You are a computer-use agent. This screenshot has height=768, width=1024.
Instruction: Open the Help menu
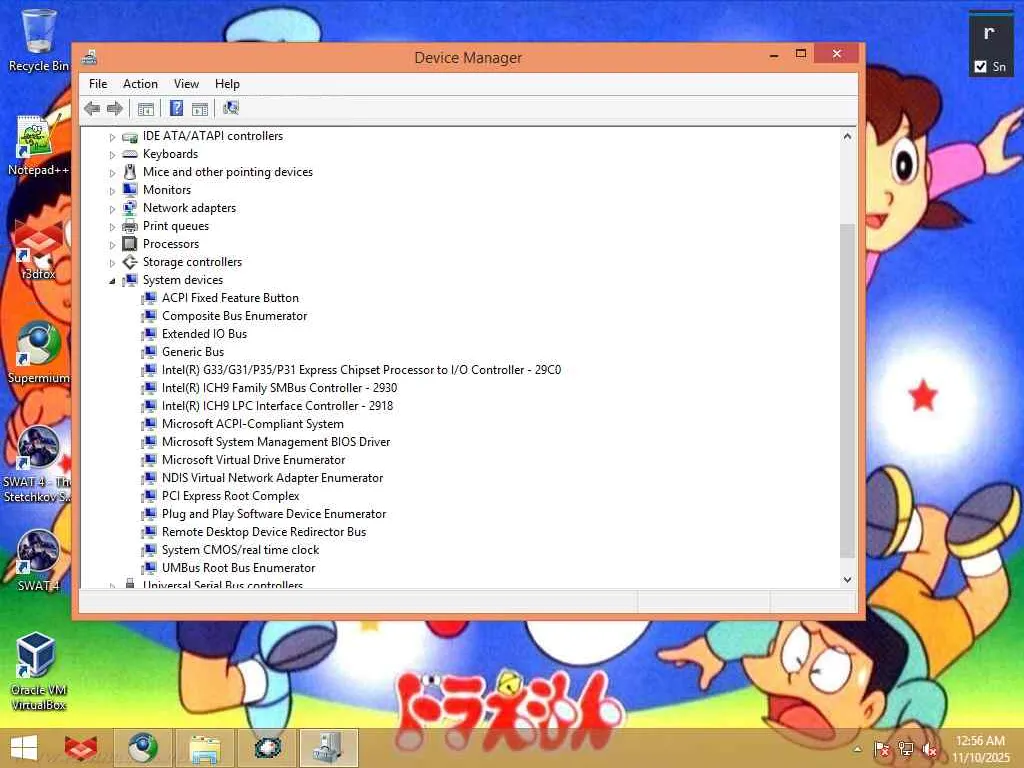pyautogui.click(x=227, y=84)
